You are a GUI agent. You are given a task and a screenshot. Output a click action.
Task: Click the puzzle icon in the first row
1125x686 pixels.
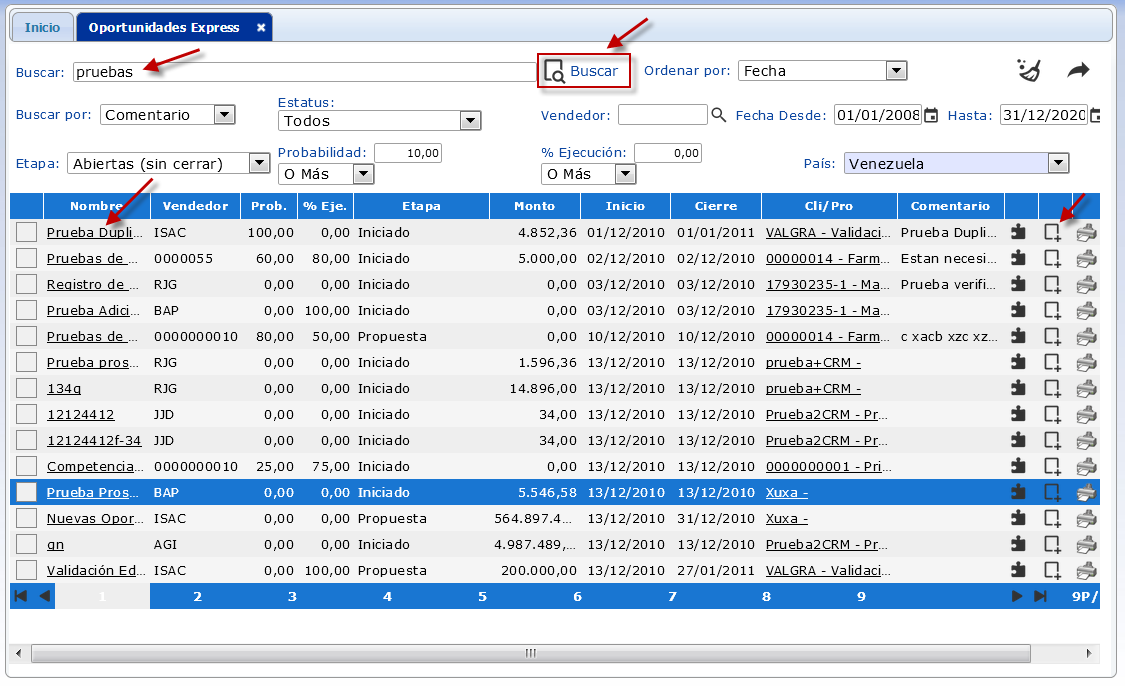point(1019,232)
